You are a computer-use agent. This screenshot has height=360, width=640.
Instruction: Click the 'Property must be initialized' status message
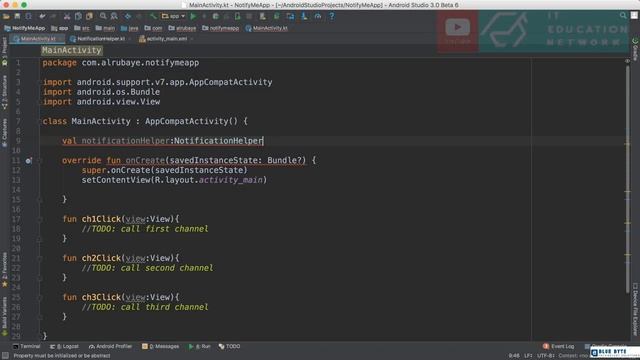point(62,356)
